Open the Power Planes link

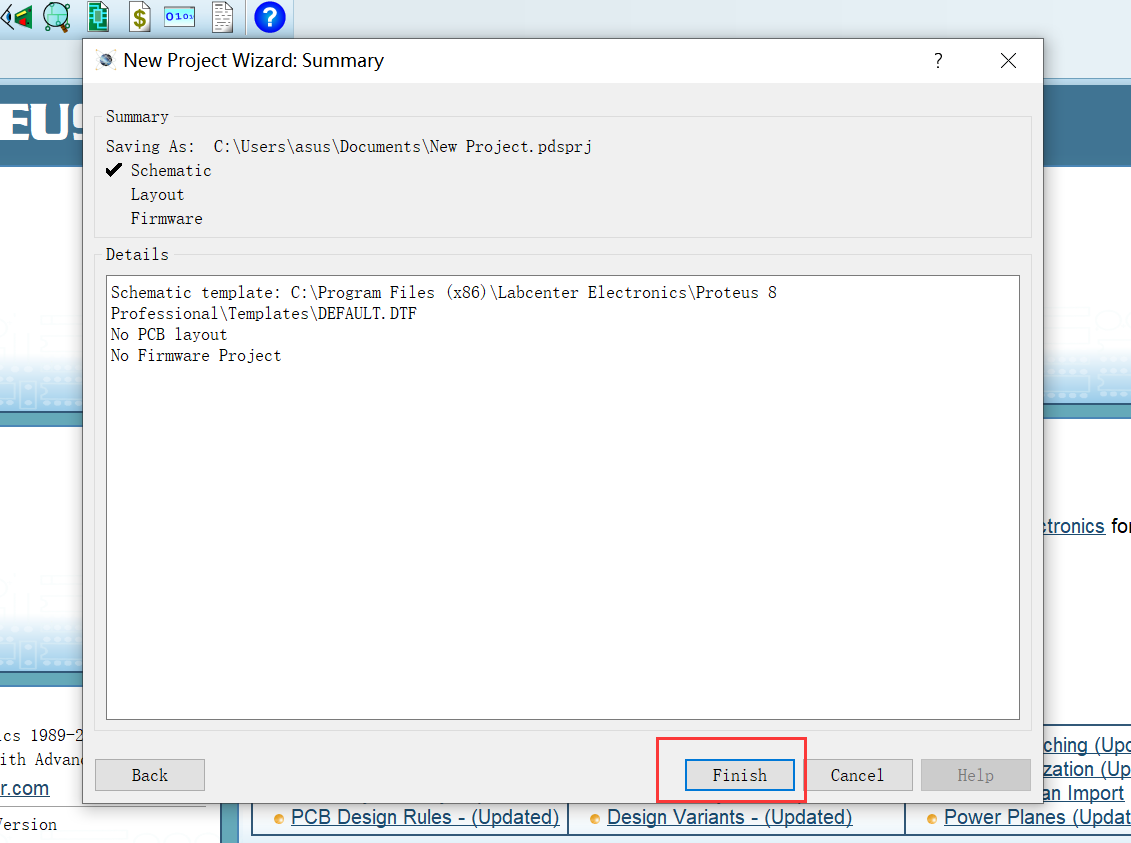click(1037, 817)
